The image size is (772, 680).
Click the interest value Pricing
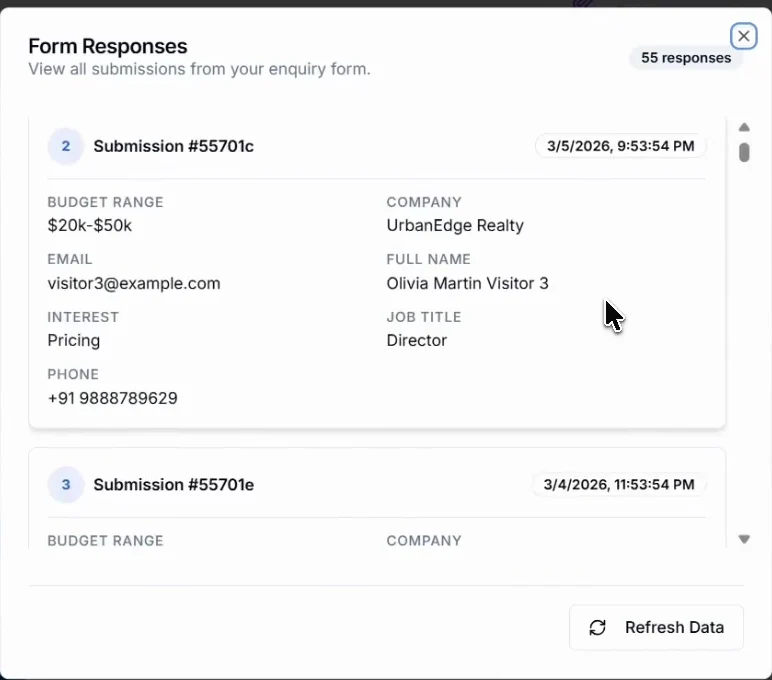coord(74,341)
